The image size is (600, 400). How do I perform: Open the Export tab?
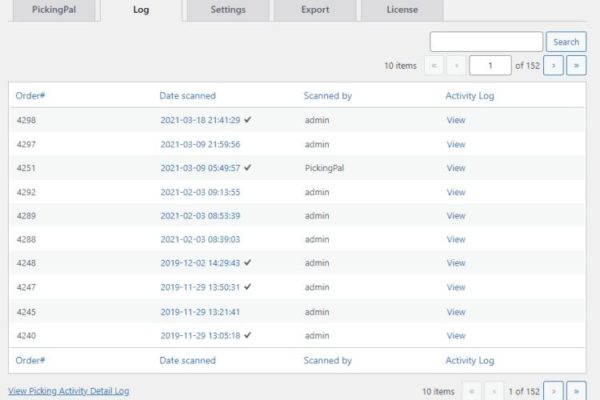click(x=316, y=10)
